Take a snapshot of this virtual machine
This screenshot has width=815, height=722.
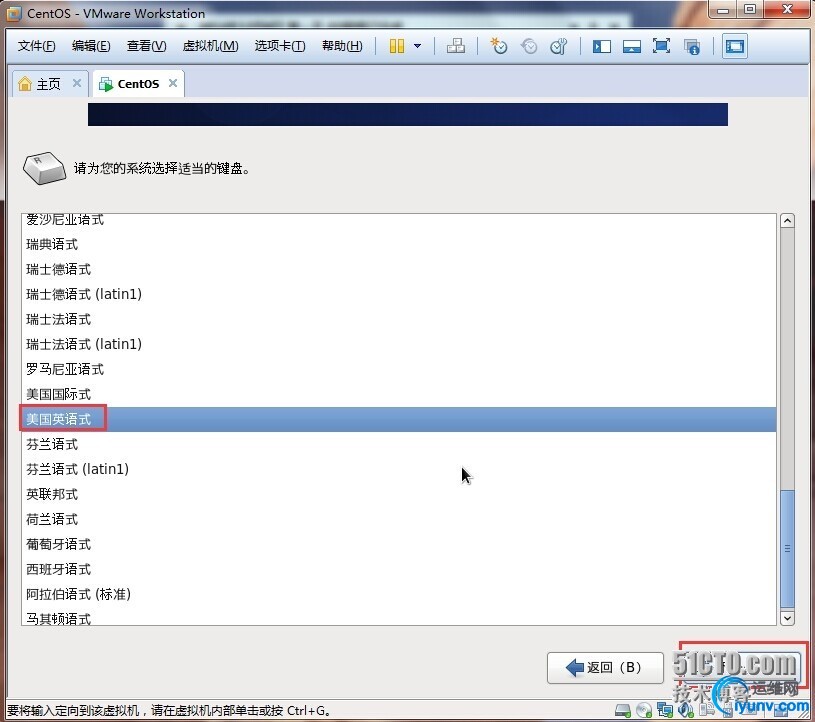click(x=498, y=46)
